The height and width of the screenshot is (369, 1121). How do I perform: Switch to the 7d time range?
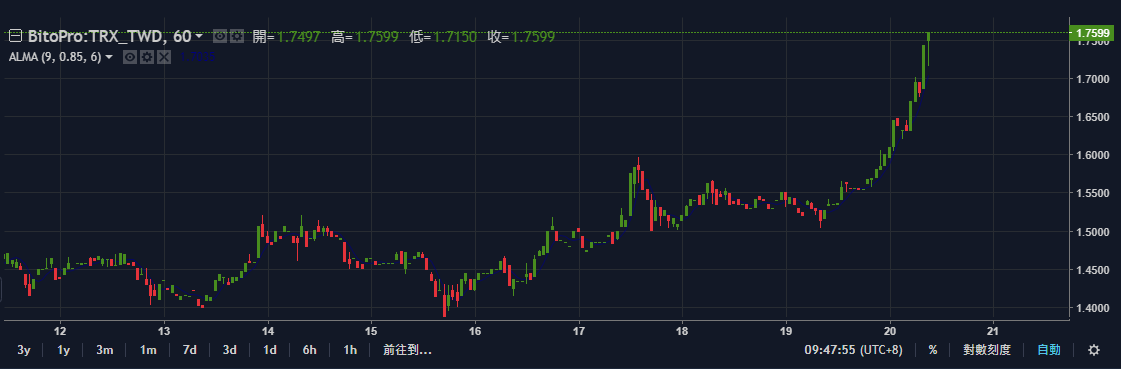[x=189, y=350]
